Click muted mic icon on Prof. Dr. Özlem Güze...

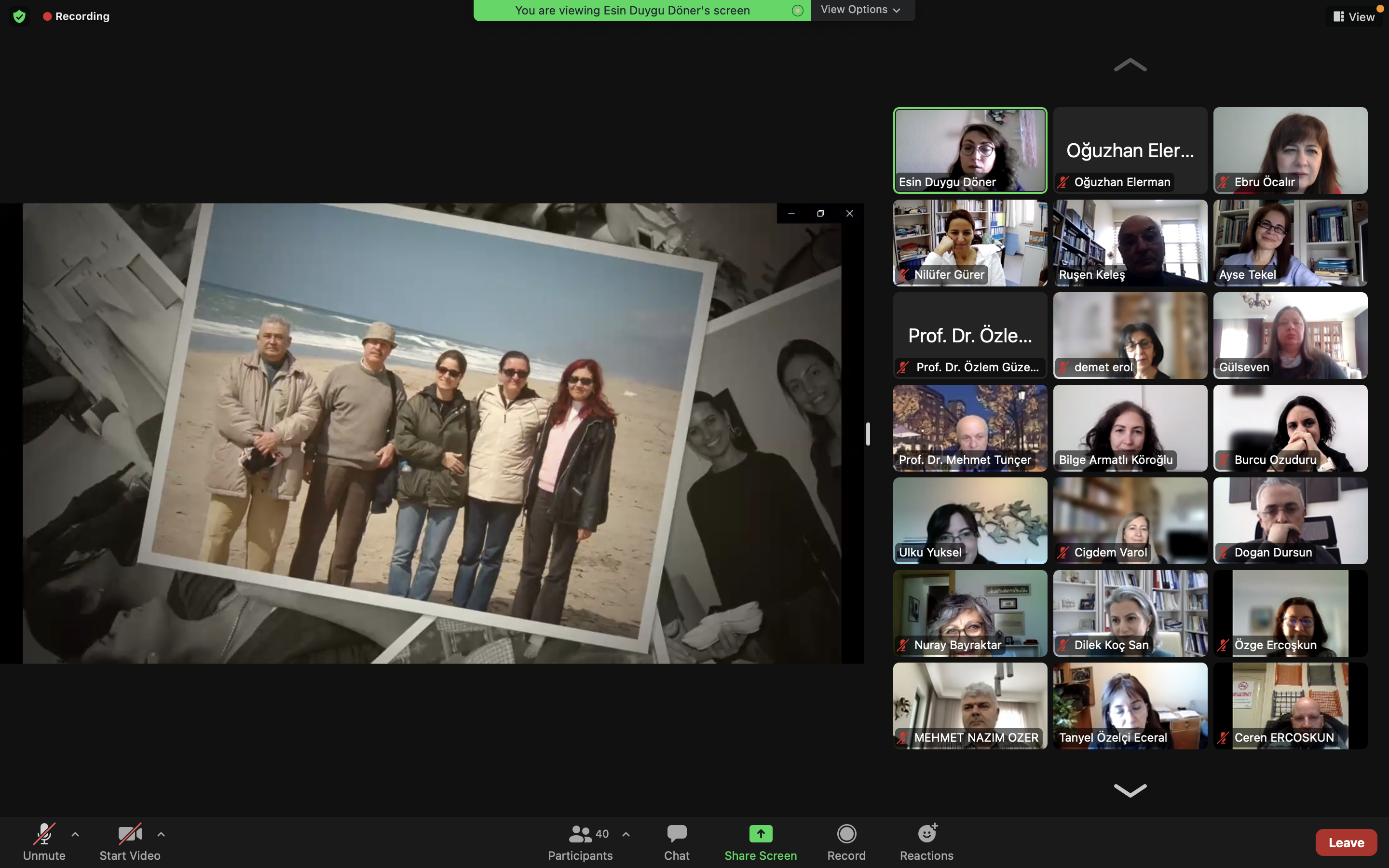(x=903, y=367)
